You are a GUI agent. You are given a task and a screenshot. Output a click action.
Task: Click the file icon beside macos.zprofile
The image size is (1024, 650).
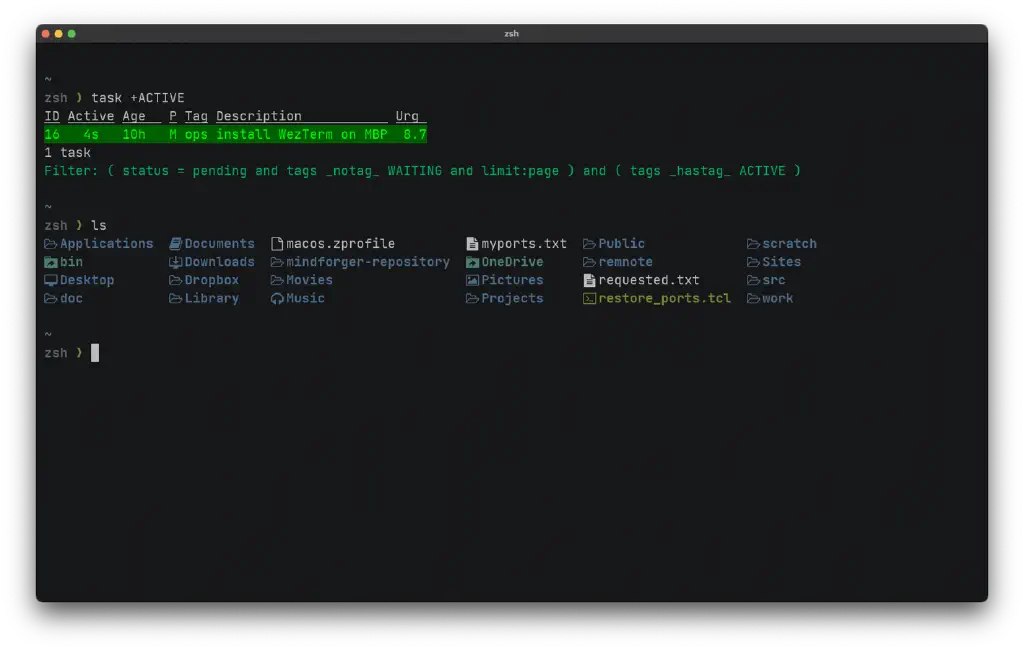pyautogui.click(x=277, y=244)
